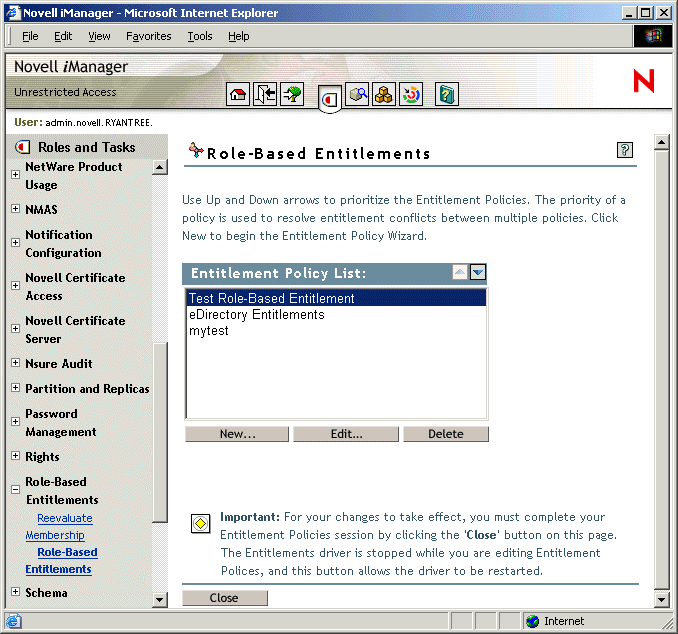Click the question mark help icon beside page title
The height and width of the screenshot is (634, 678).
click(x=624, y=150)
